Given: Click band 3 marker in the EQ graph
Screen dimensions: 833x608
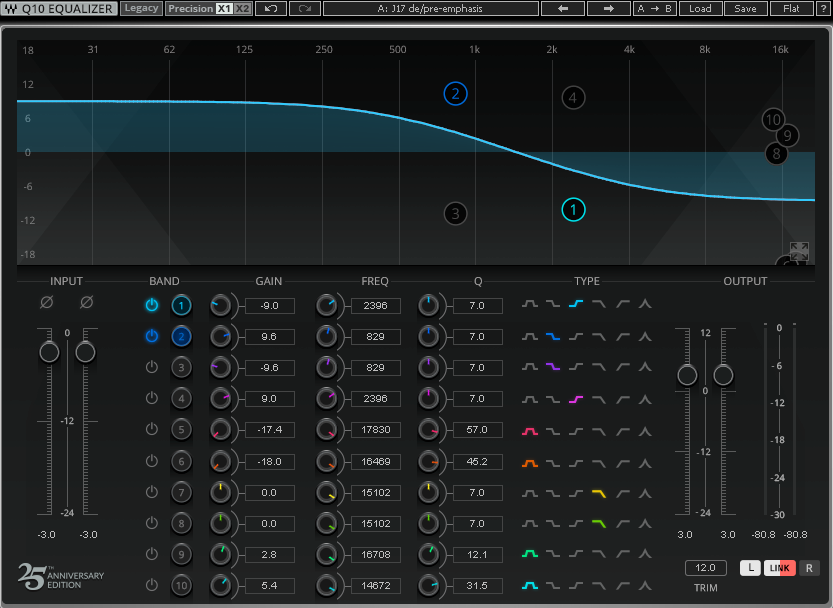Looking at the screenshot, I should click(455, 214).
